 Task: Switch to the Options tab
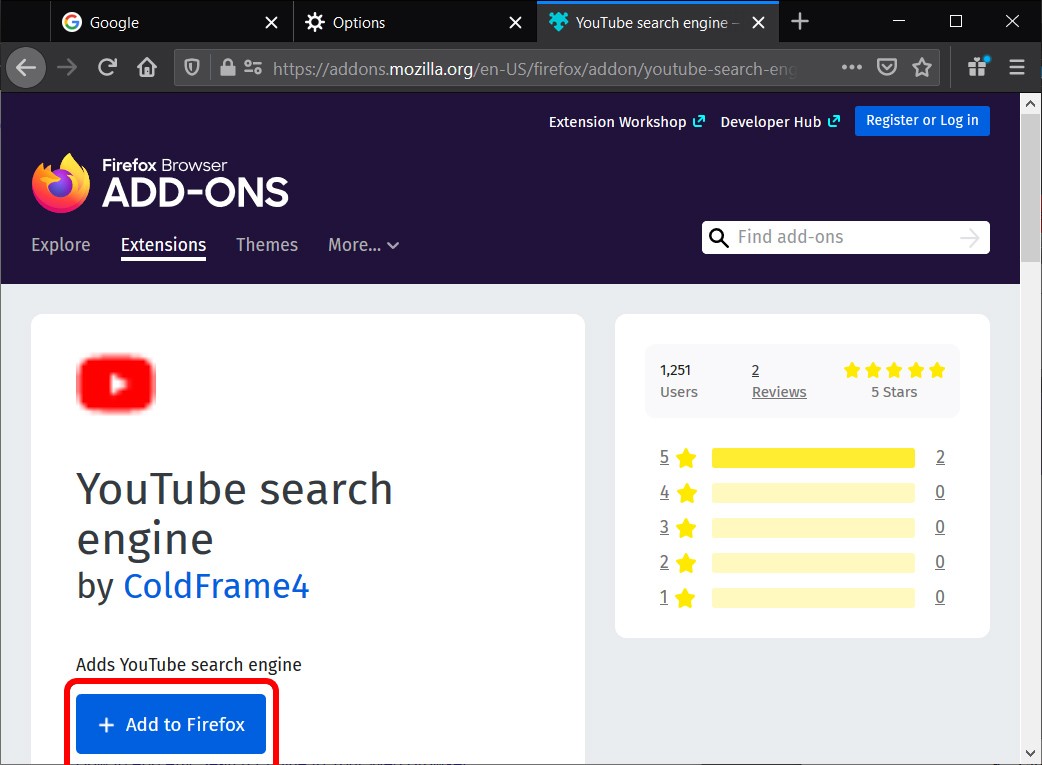(x=415, y=22)
